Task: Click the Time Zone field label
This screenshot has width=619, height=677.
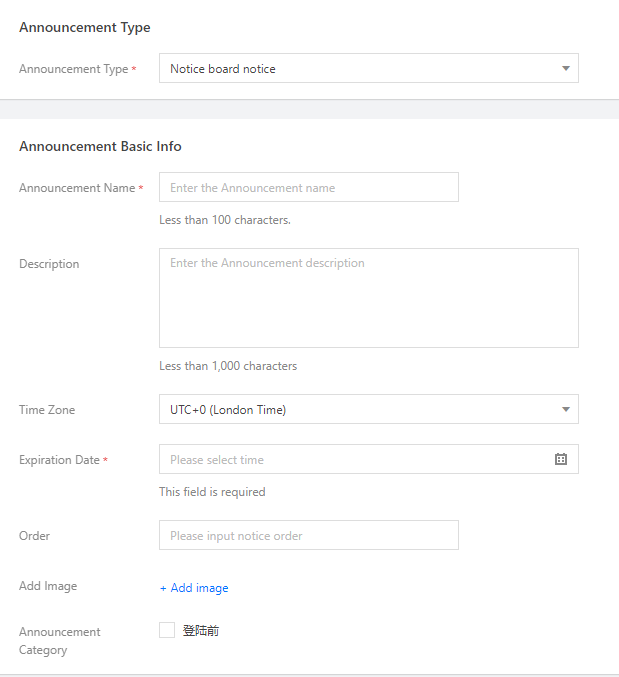Action: coord(47,410)
